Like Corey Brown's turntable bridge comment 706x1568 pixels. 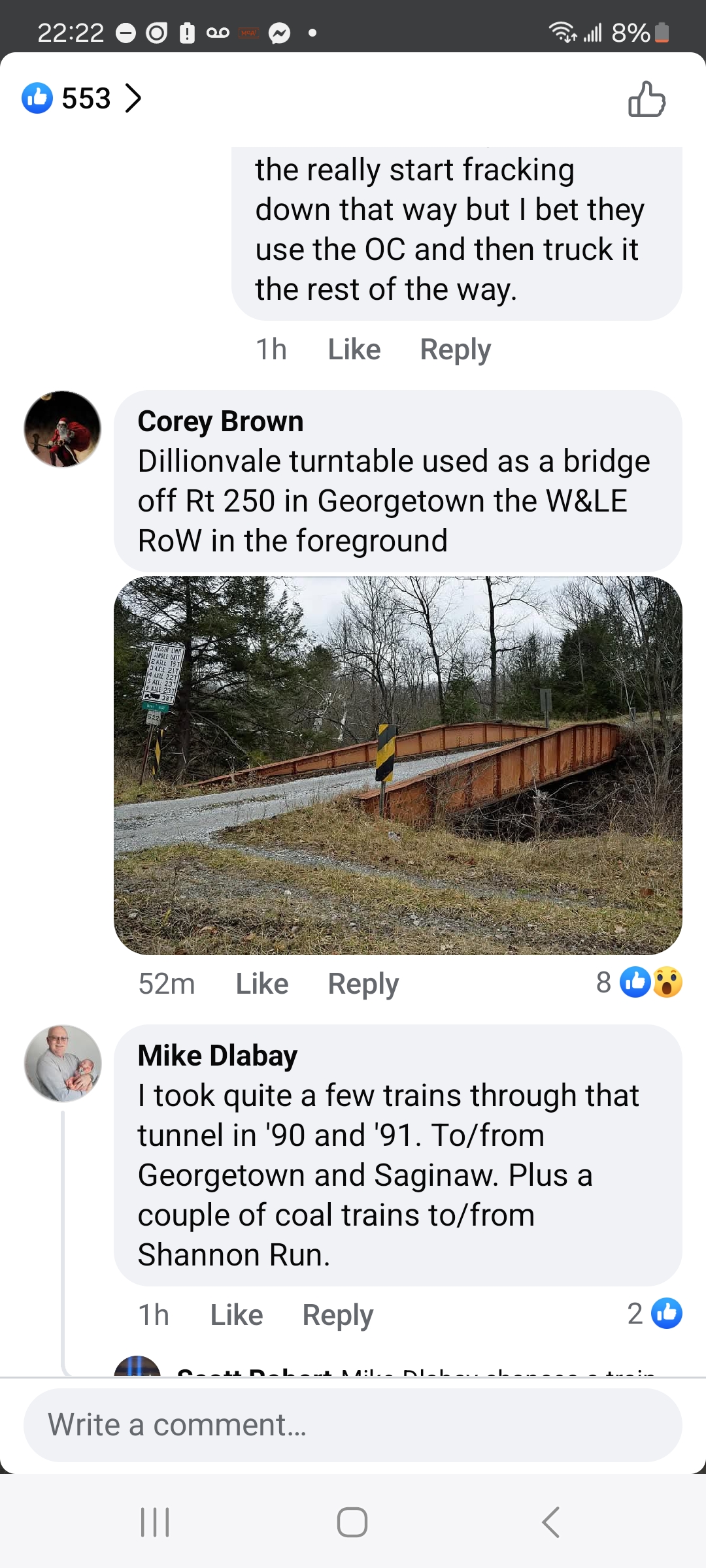click(261, 984)
